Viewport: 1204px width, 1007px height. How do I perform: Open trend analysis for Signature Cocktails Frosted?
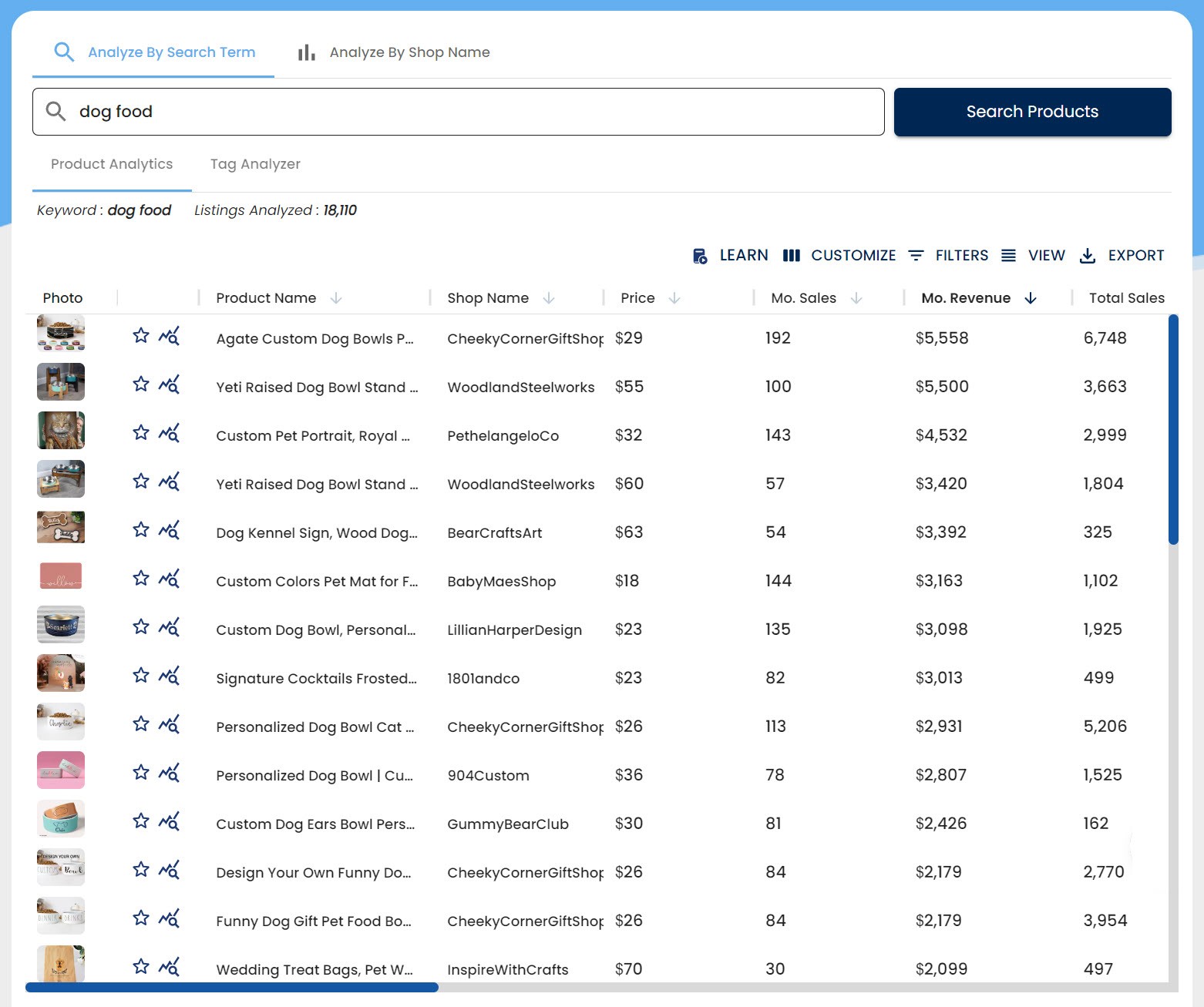click(x=169, y=676)
